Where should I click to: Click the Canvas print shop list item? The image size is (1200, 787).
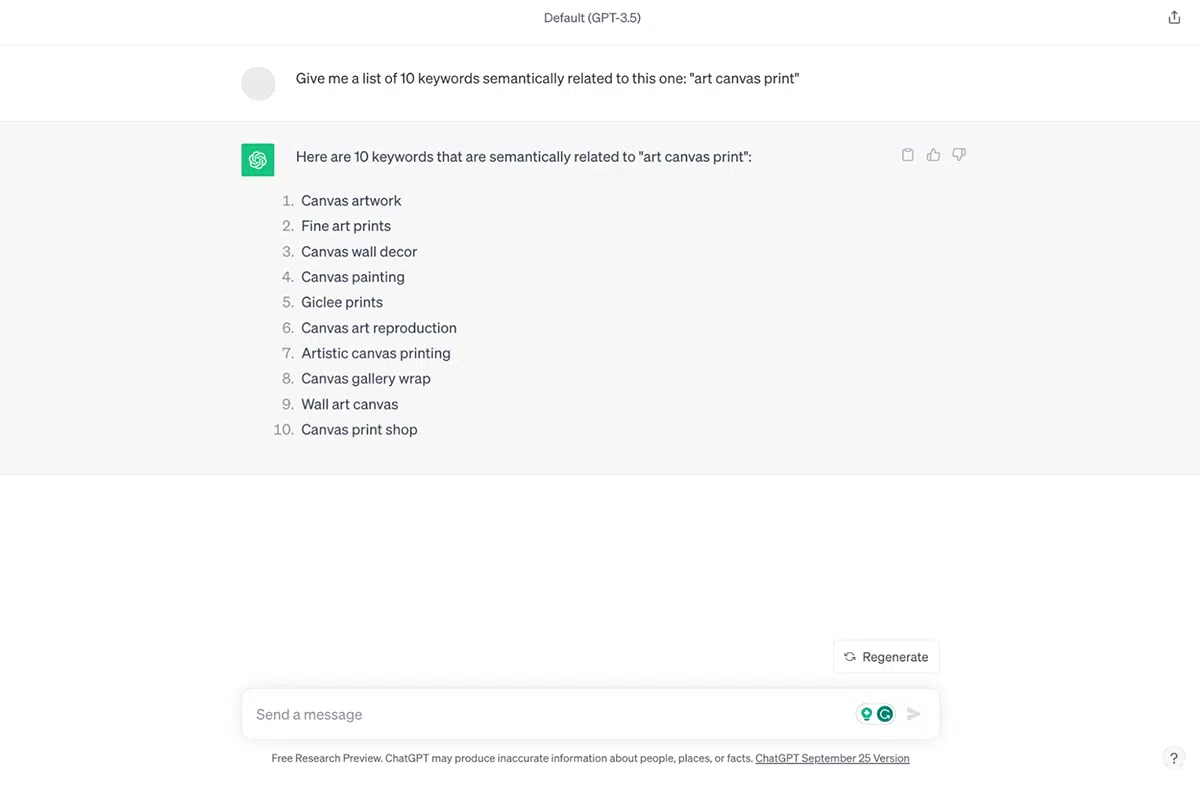click(359, 430)
